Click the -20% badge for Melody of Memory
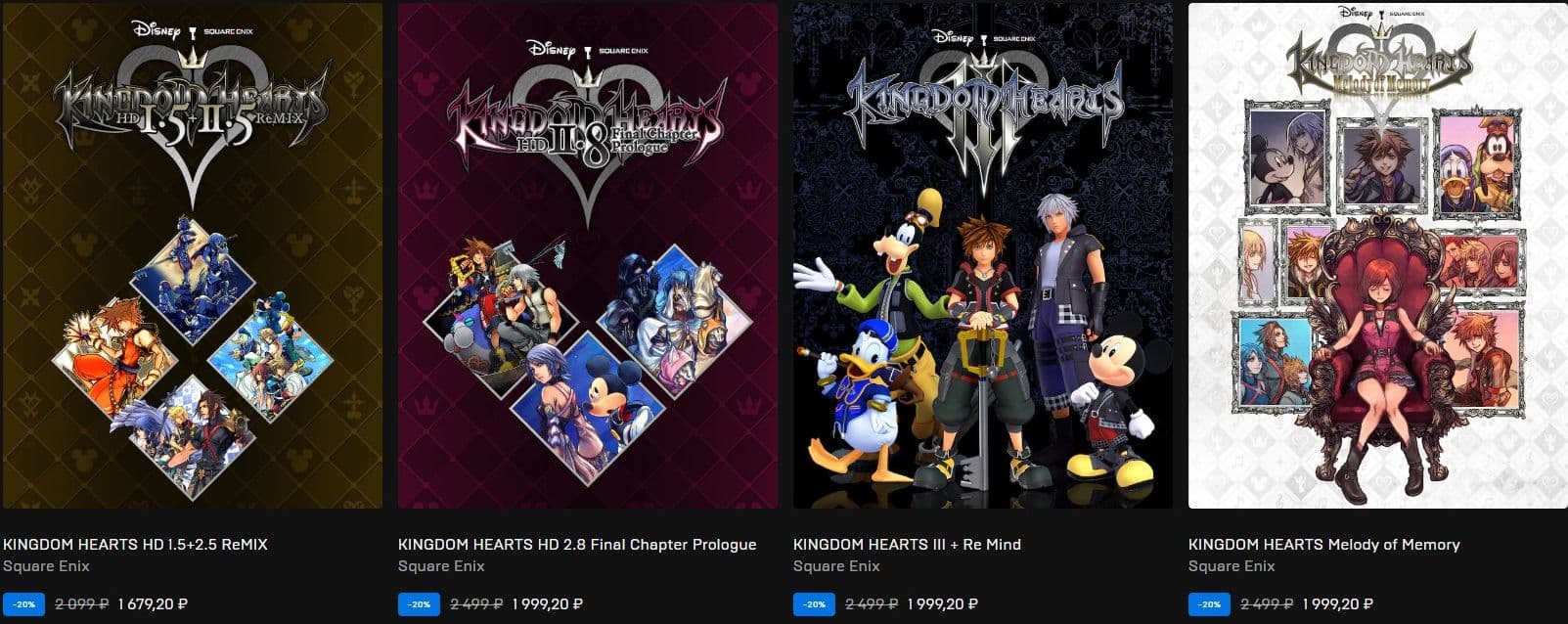Screen dimensions: 1568x624 point(1209,604)
